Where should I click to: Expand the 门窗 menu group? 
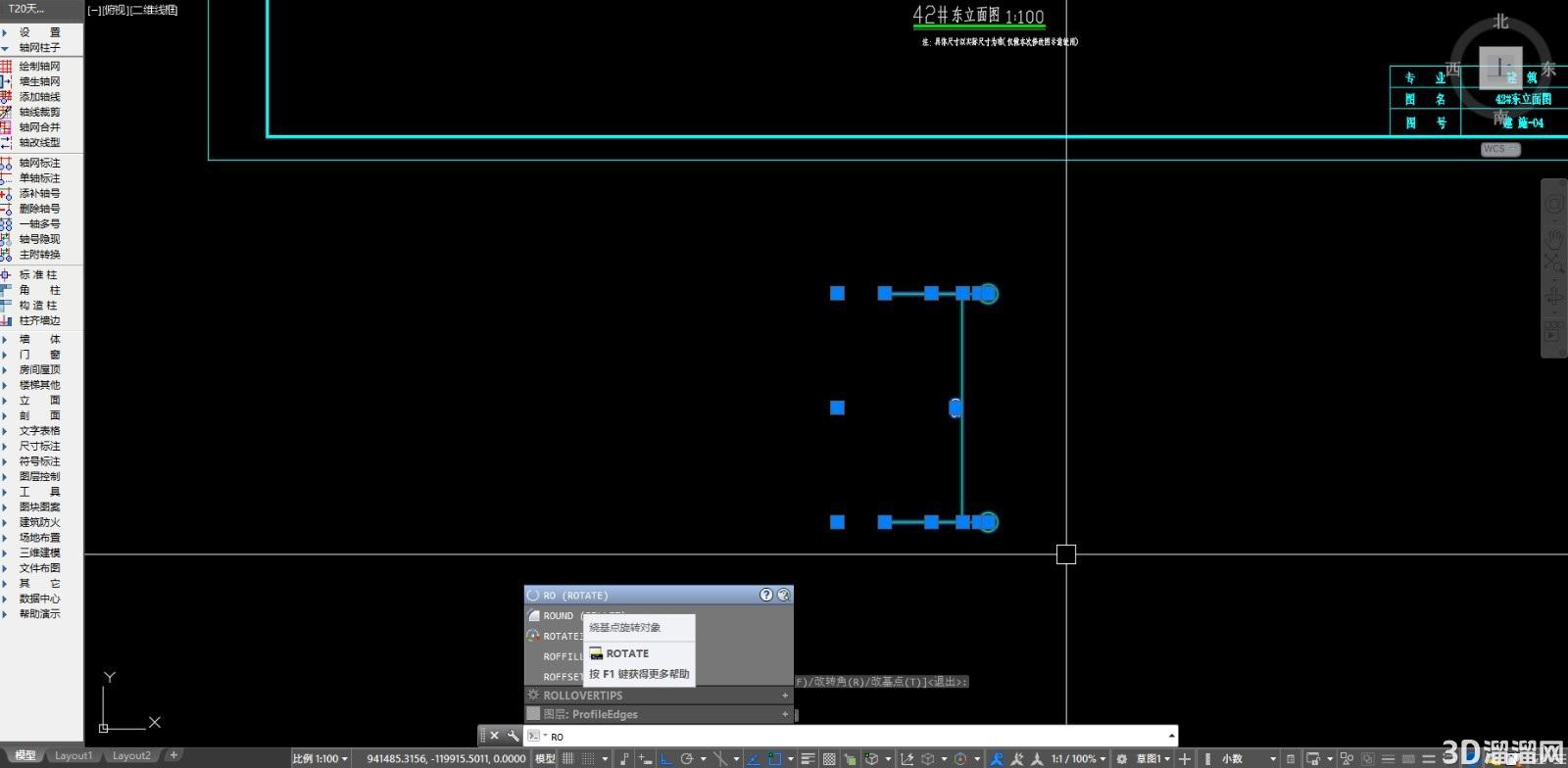point(39,355)
